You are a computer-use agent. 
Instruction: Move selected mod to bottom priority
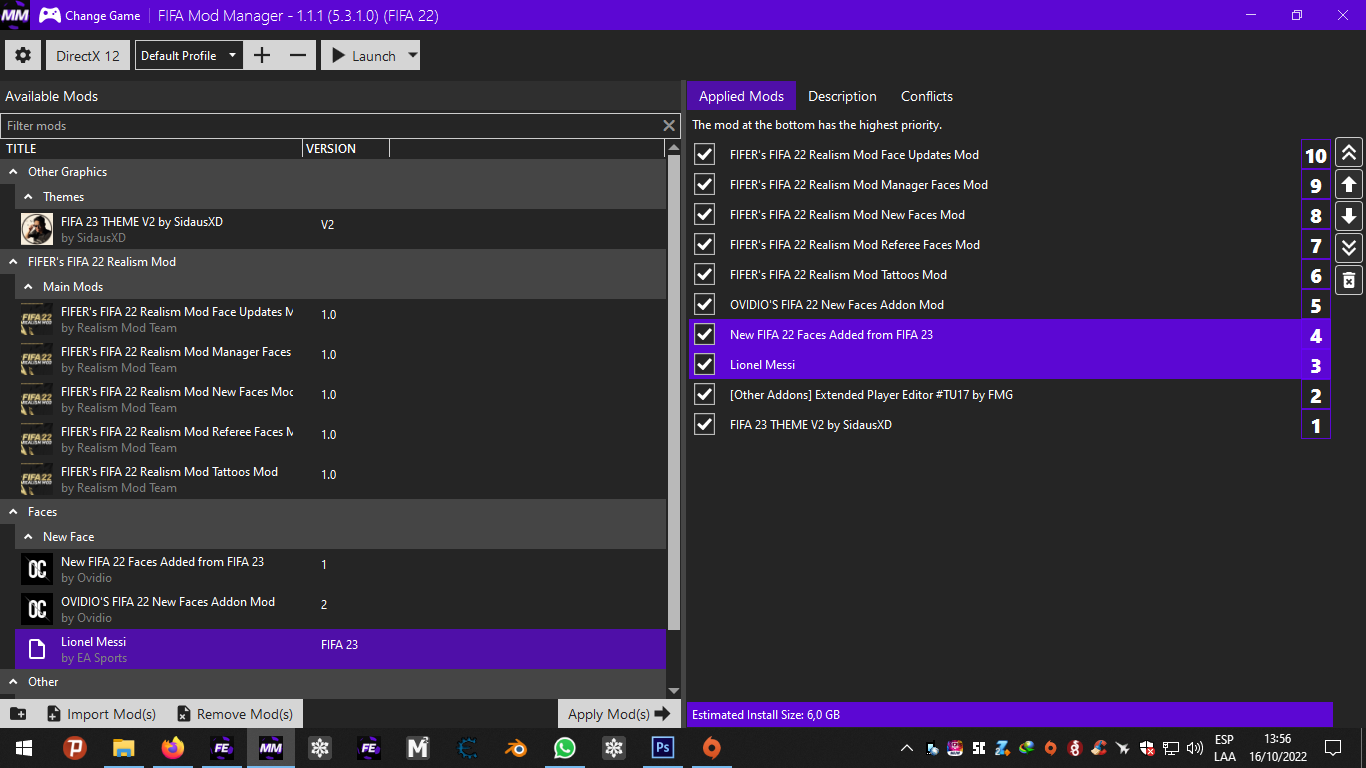[x=1349, y=248]
